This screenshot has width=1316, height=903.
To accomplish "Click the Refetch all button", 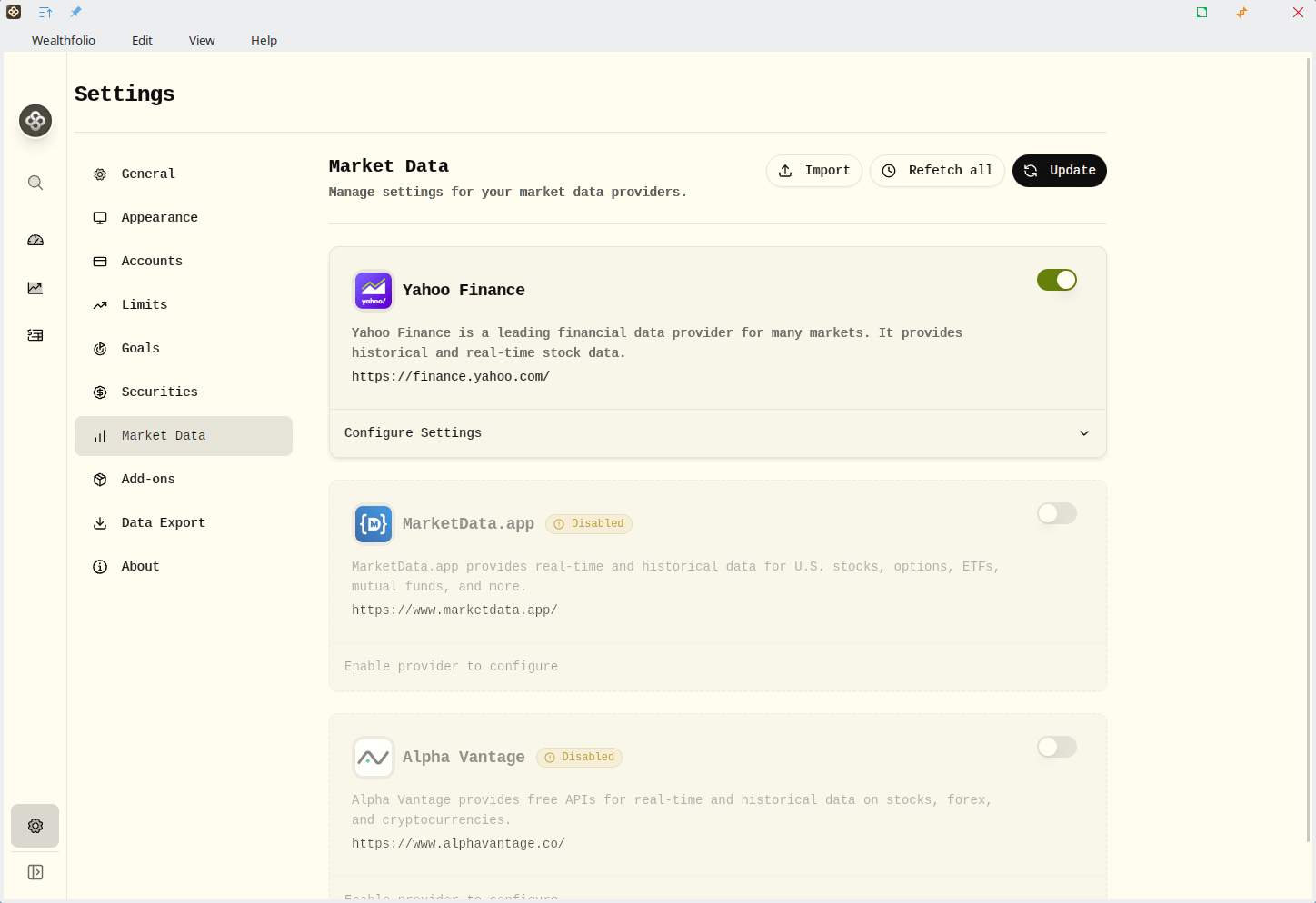I will [x=937, y=171].
